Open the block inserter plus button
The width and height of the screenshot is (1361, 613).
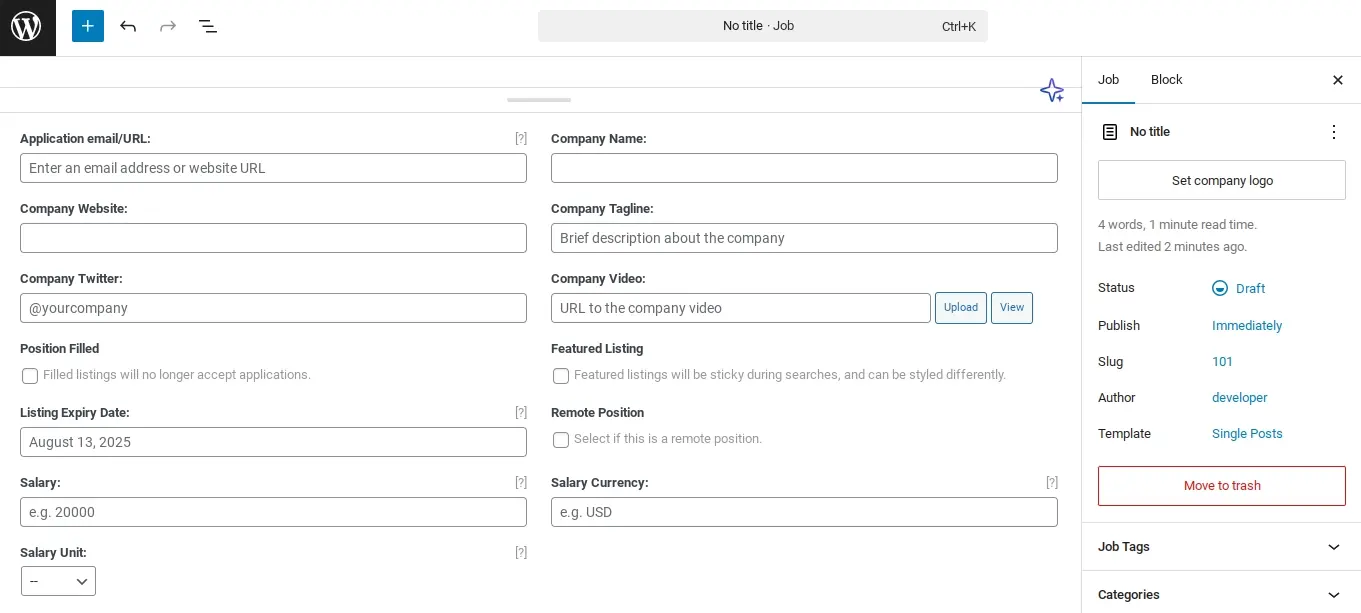pyautogui.click(x=88, y=26)
